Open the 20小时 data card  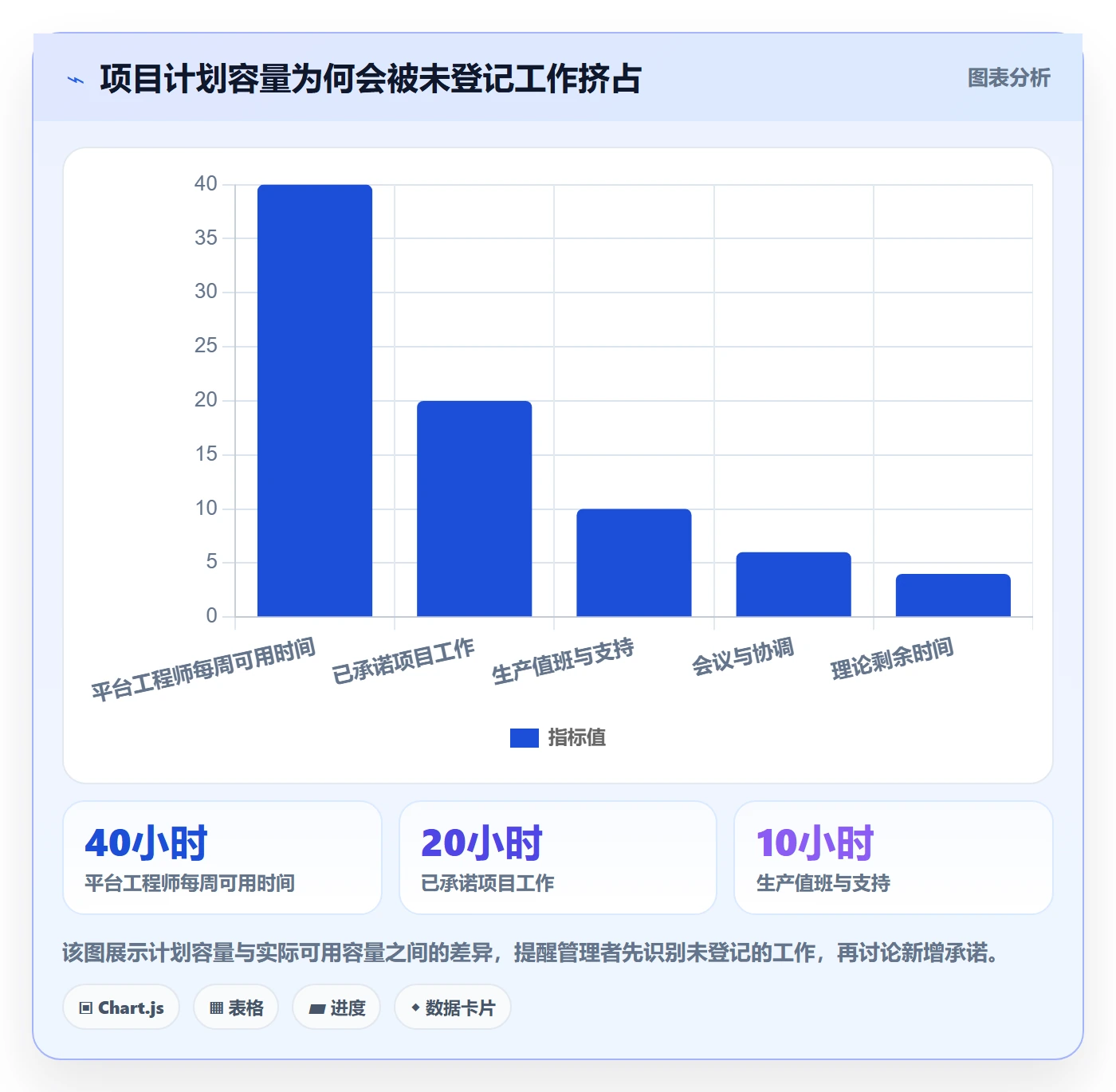(558, 858)
